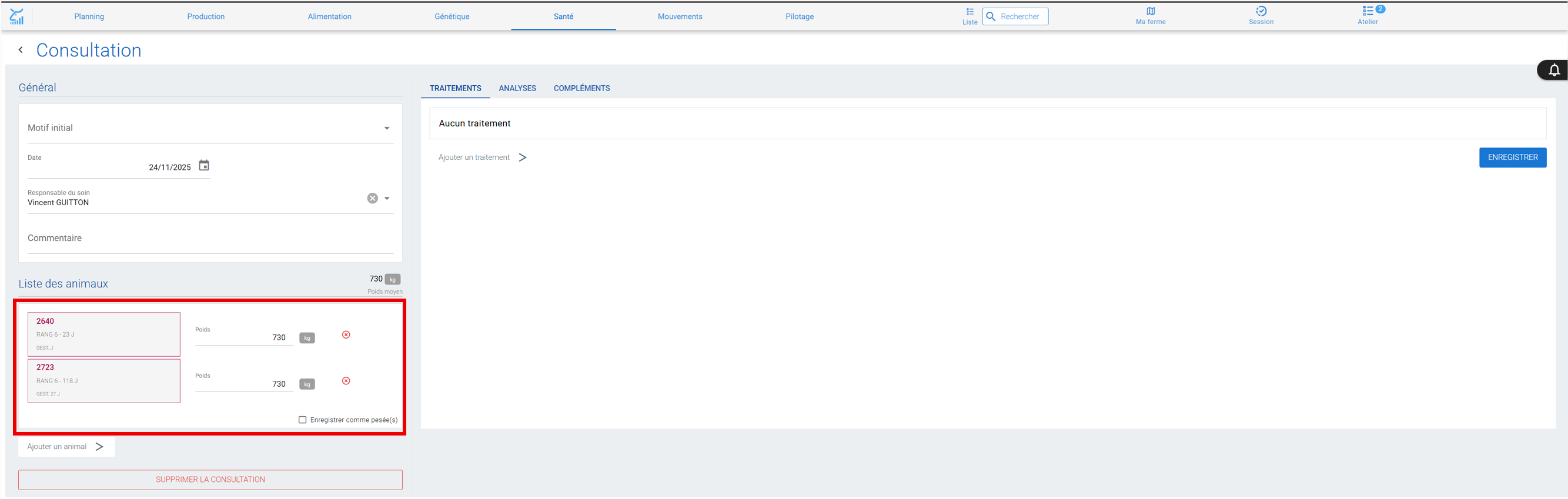Click the kg unit badge for animal 2640
The image size is (1568, 499).
307,338
